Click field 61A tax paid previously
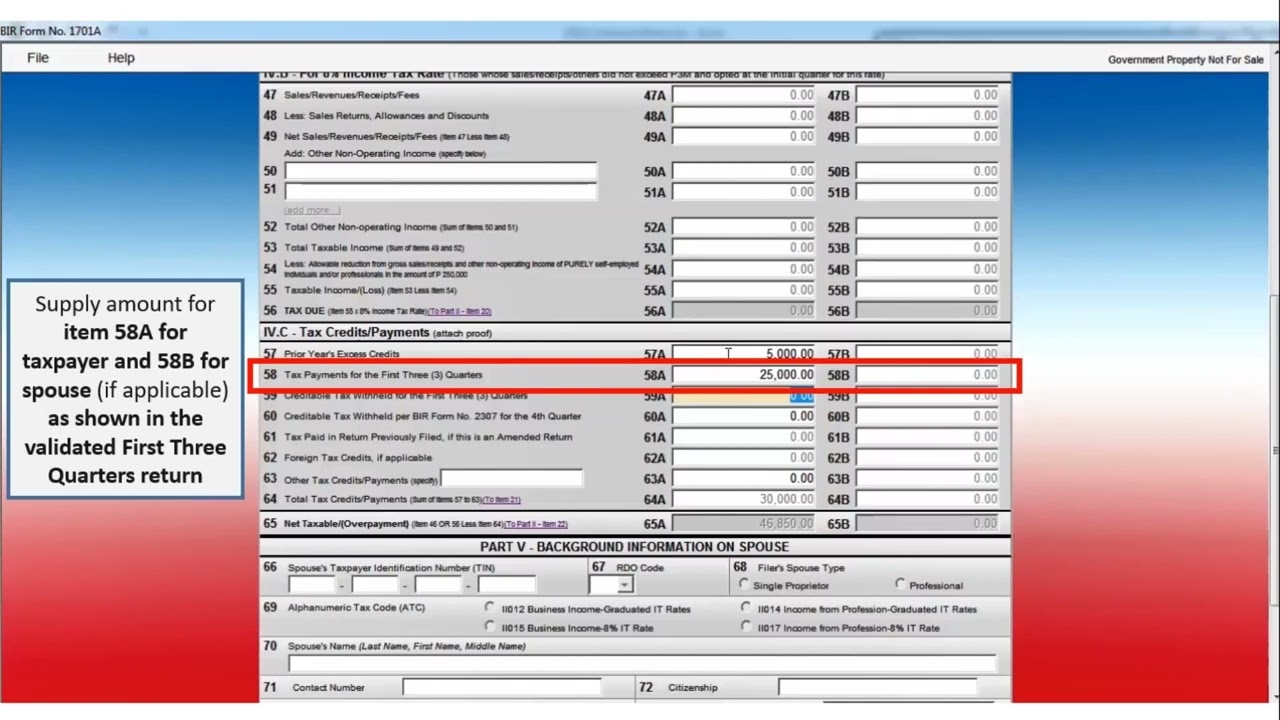This screenshot has height=720, width=1280. coord(745,437)
